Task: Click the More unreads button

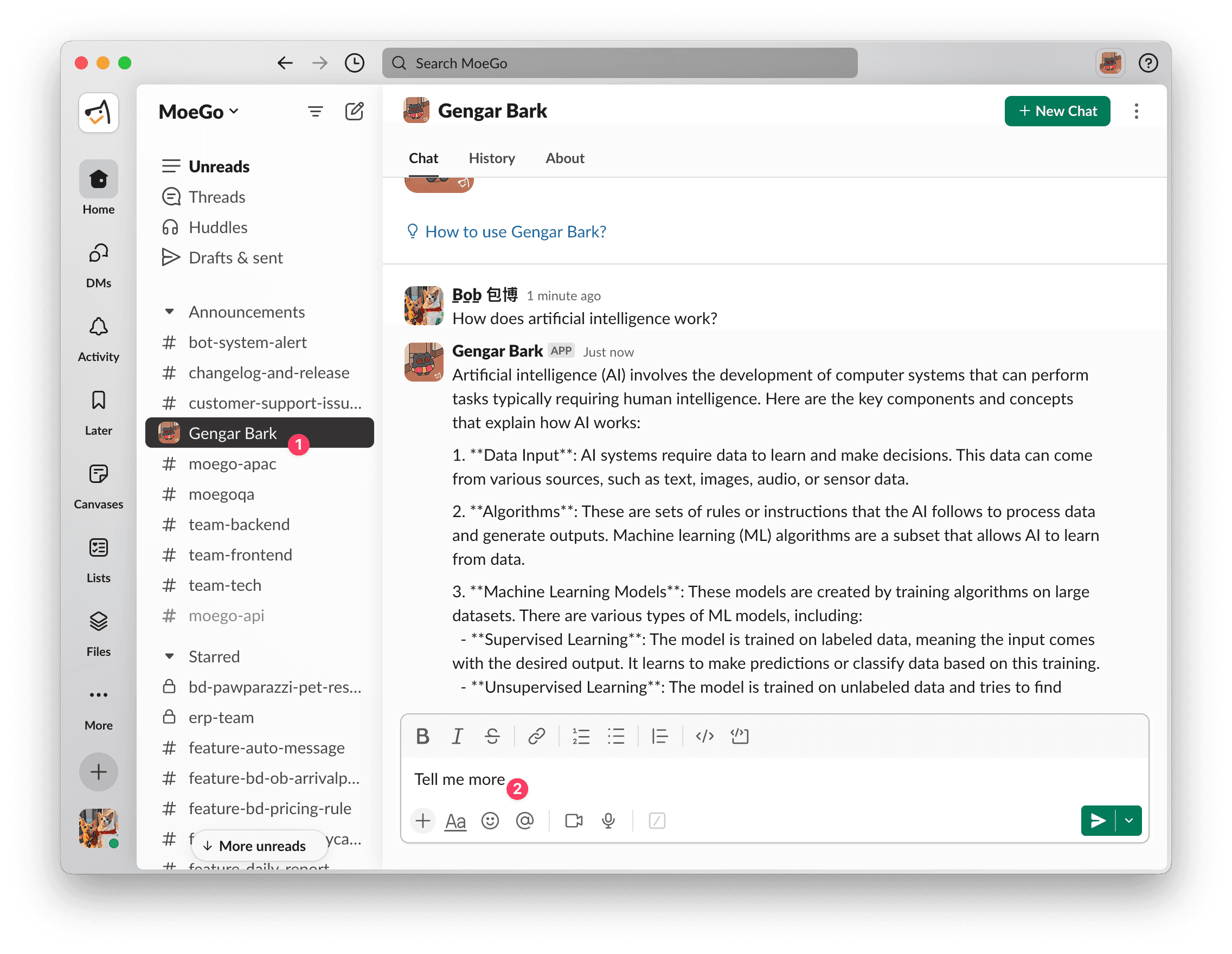Action: (x=260, y=846)
